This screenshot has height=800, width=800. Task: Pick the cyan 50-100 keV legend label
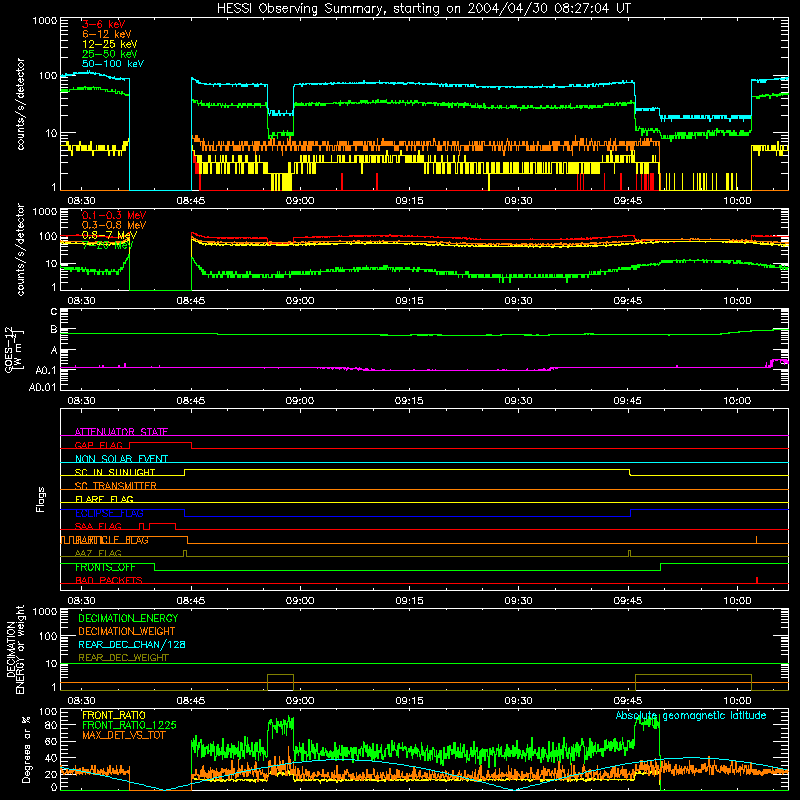click(113, 64)
